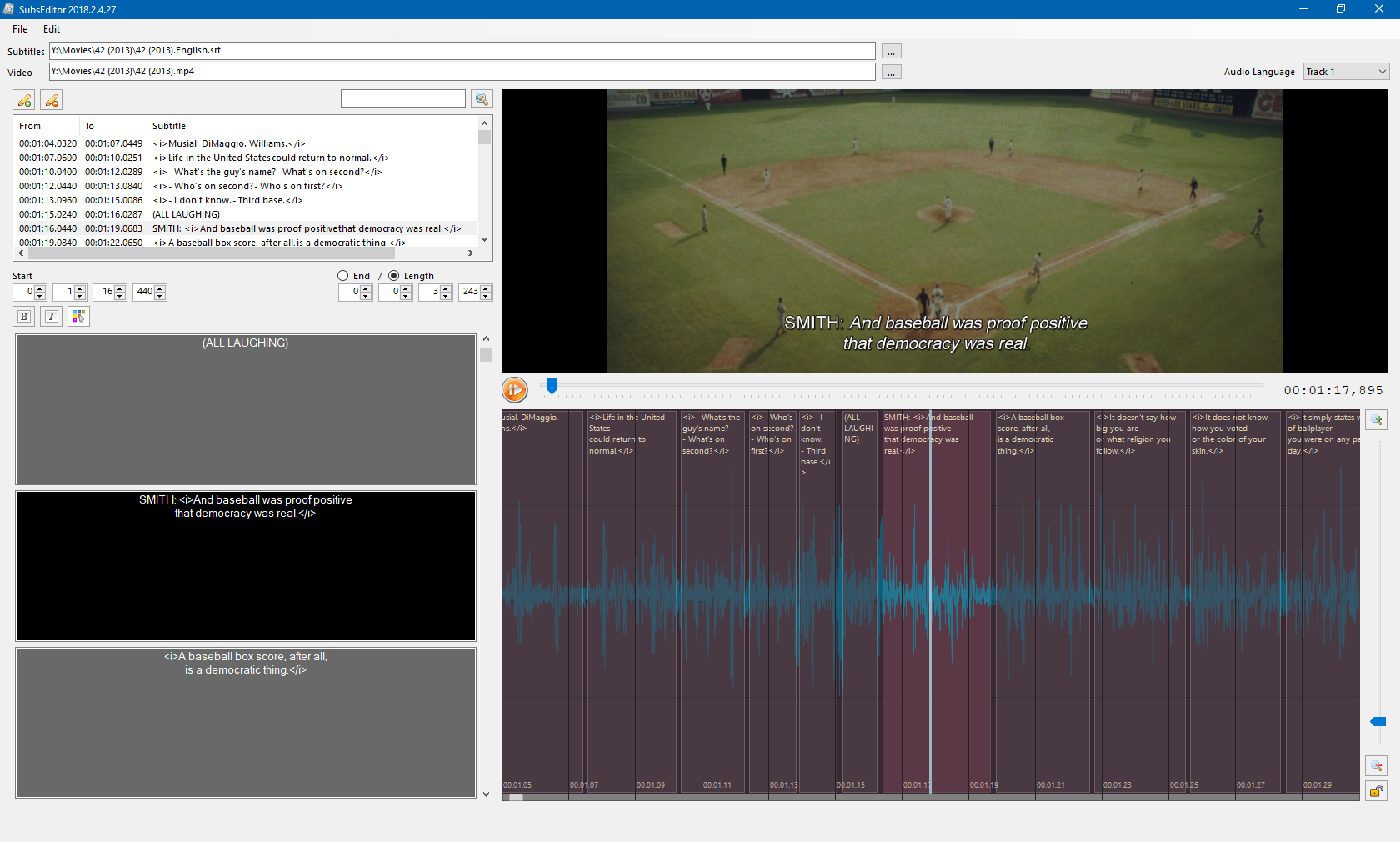Delete selected subtitle using pencil-minus icon
This screenshot has height=842, width=1400.
52,100
